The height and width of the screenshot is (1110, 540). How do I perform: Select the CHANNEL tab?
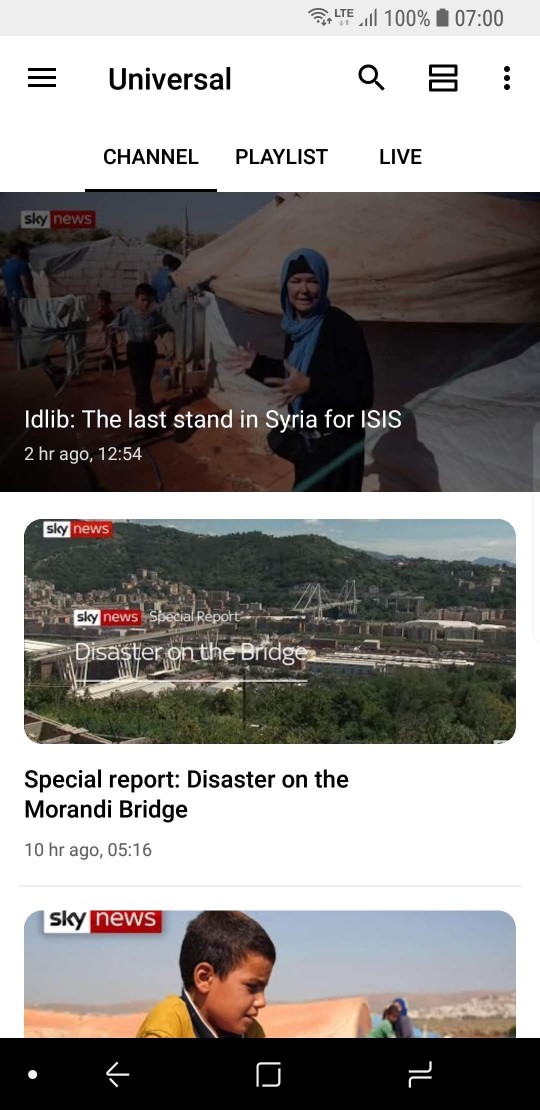click(151, 156)
